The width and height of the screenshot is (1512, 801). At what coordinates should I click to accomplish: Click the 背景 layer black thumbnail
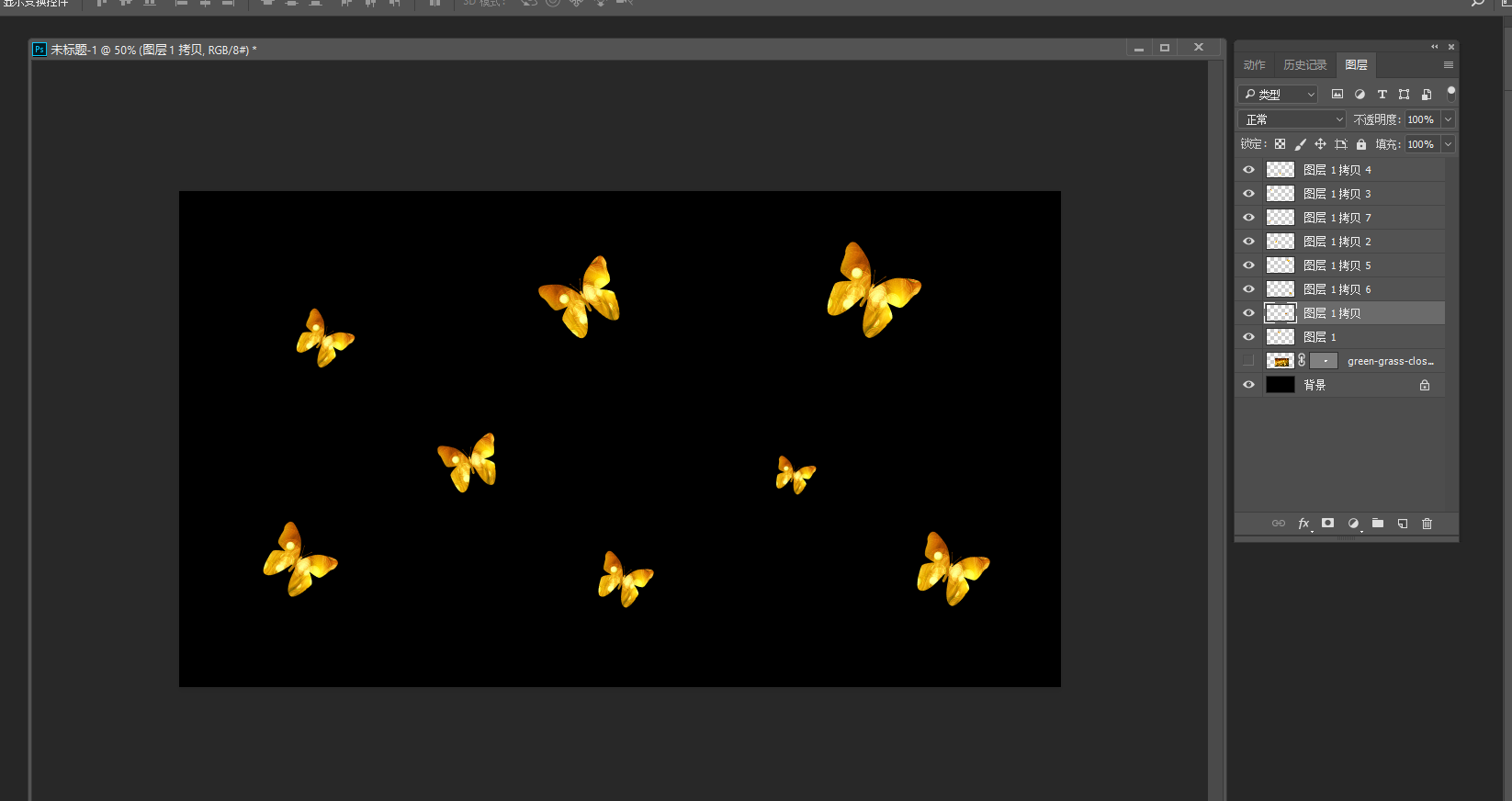[1281, 385]
